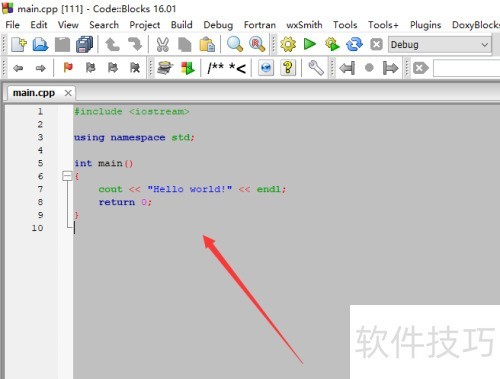This screenshot has width=500, height=379.
Task: Click the "using namespace std;" line
Action: 134,137
